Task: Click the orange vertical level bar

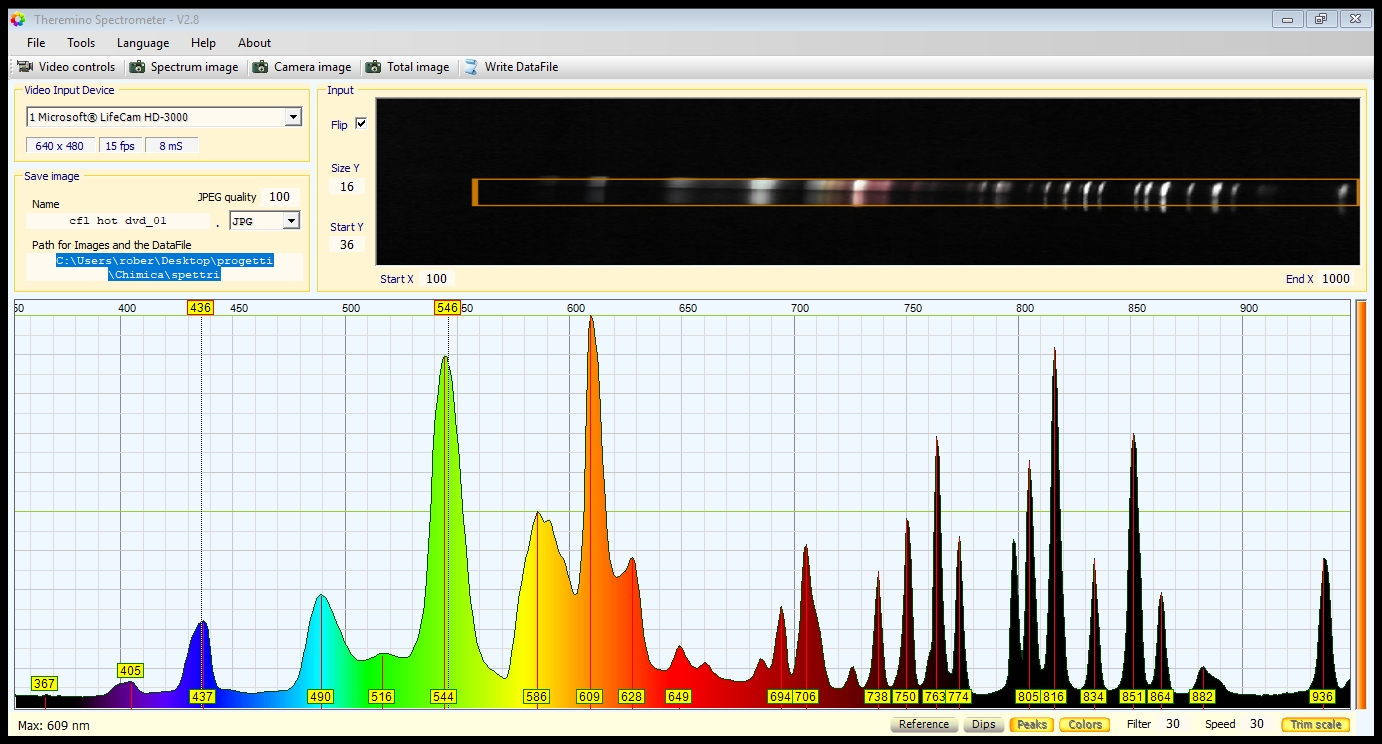Action: coord(1360,503)
